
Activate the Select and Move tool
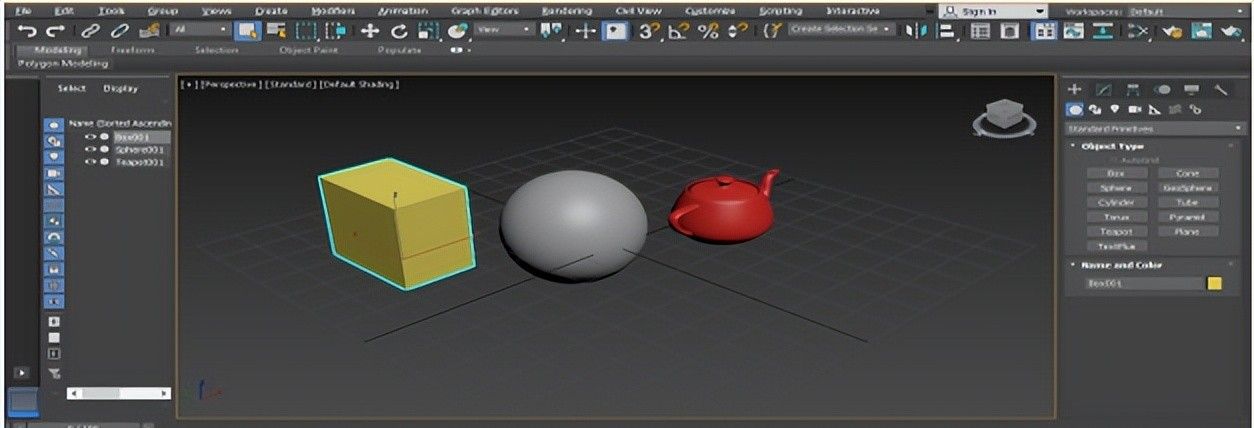(370, 32)
